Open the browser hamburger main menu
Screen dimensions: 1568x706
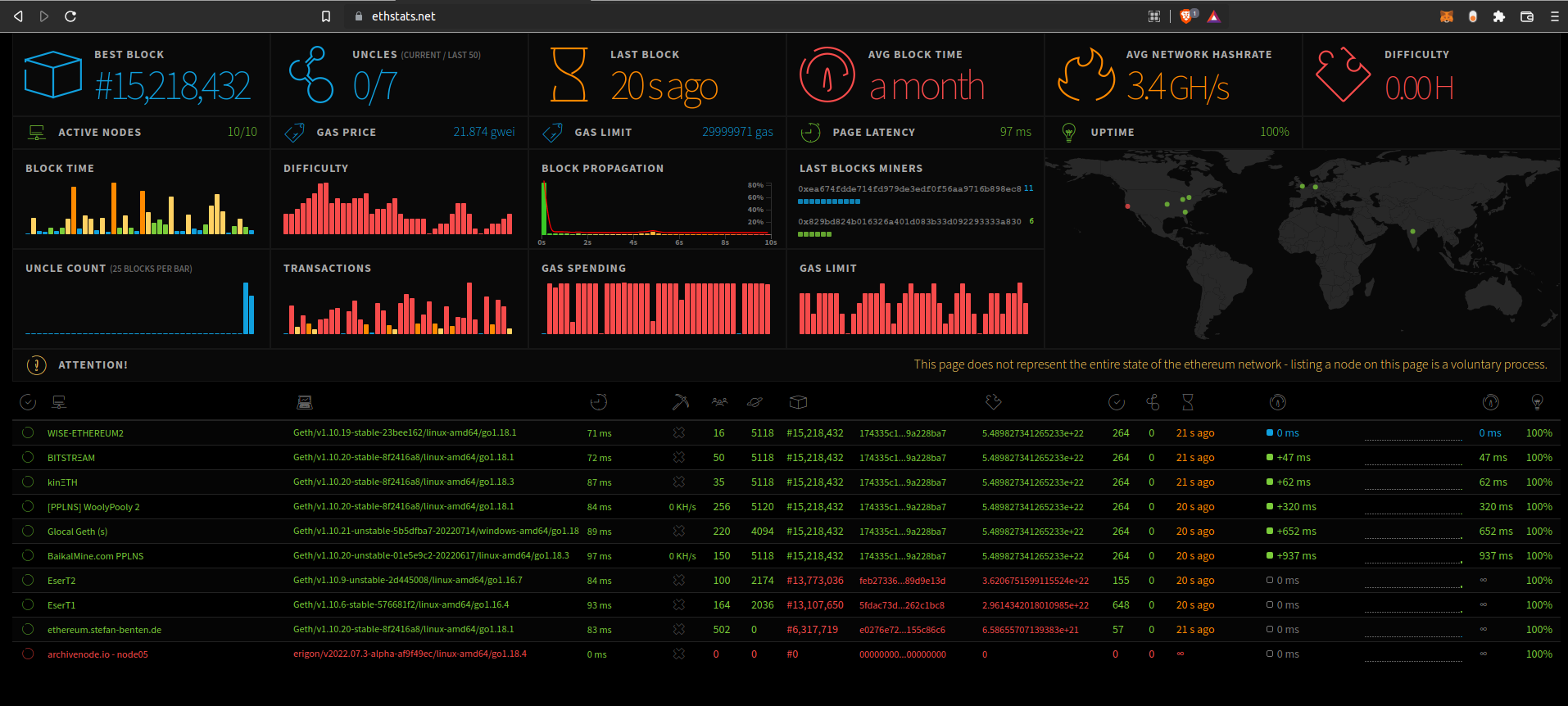[1554, 16]
